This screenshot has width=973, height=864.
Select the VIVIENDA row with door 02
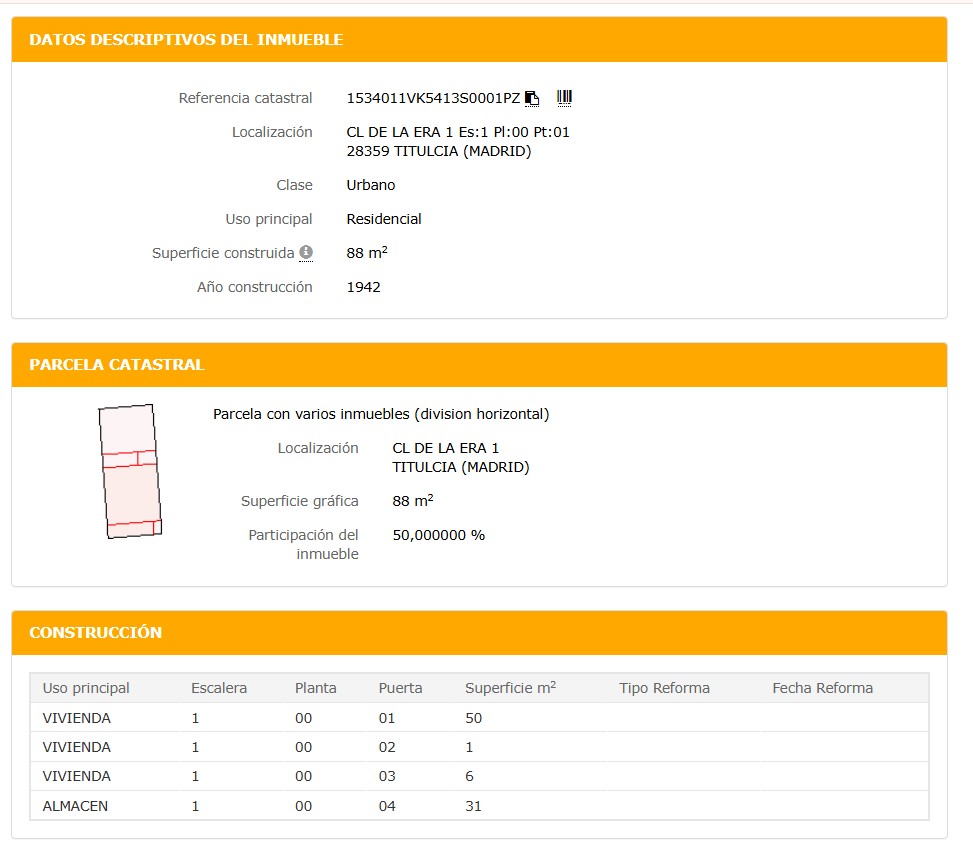pos(77,747)
